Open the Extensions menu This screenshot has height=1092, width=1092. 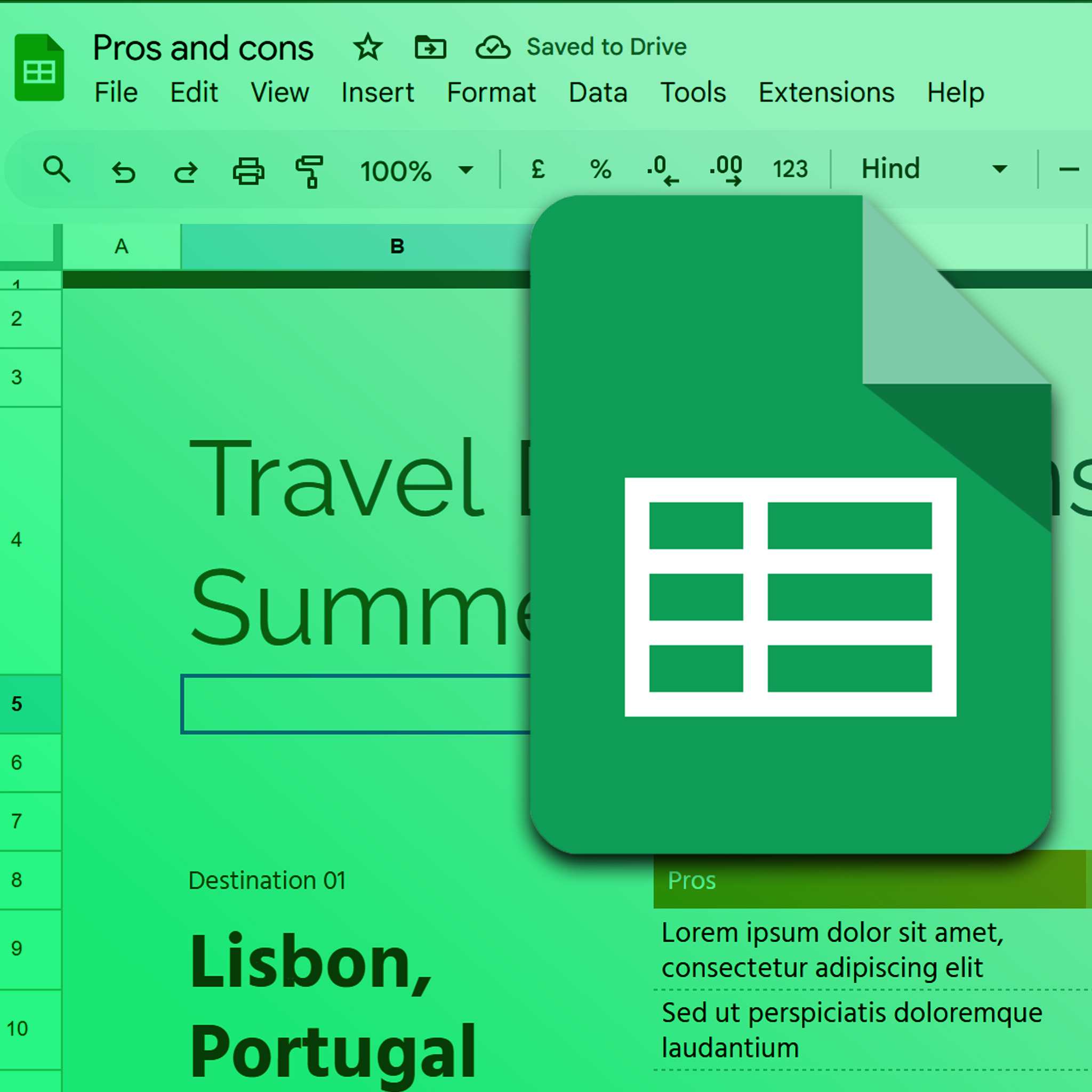826,92
